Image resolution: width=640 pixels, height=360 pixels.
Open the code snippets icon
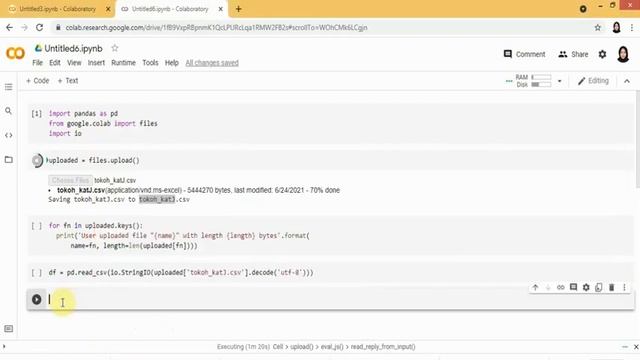pyautogui.click(x=9, y=135)
